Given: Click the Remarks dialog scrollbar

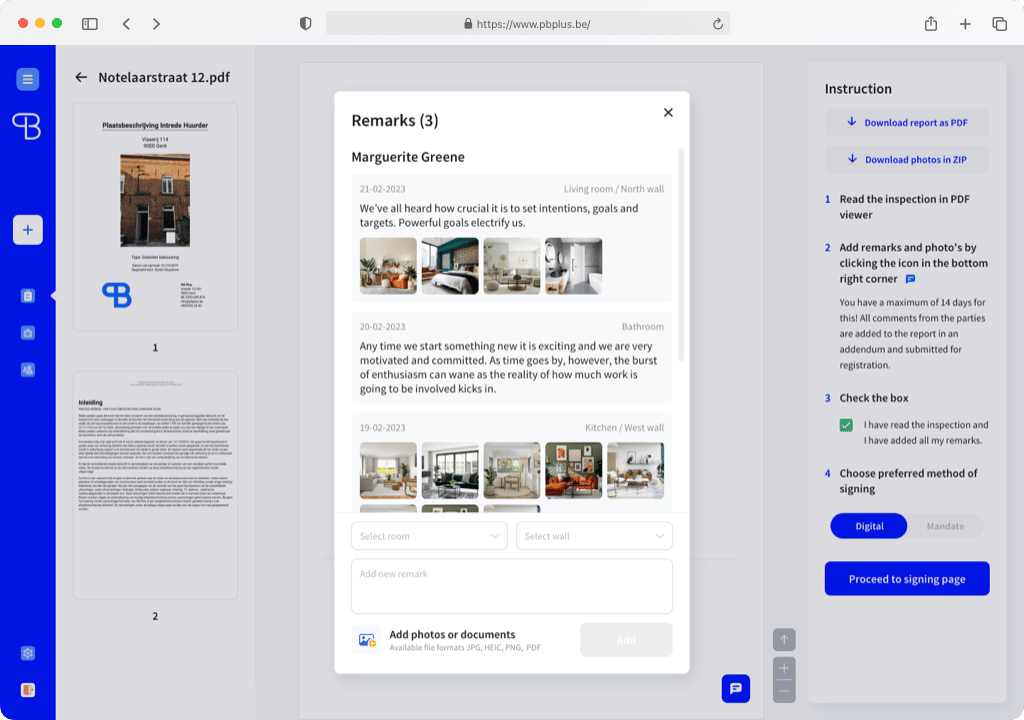Looking at the screenshot, I should 681,255.
